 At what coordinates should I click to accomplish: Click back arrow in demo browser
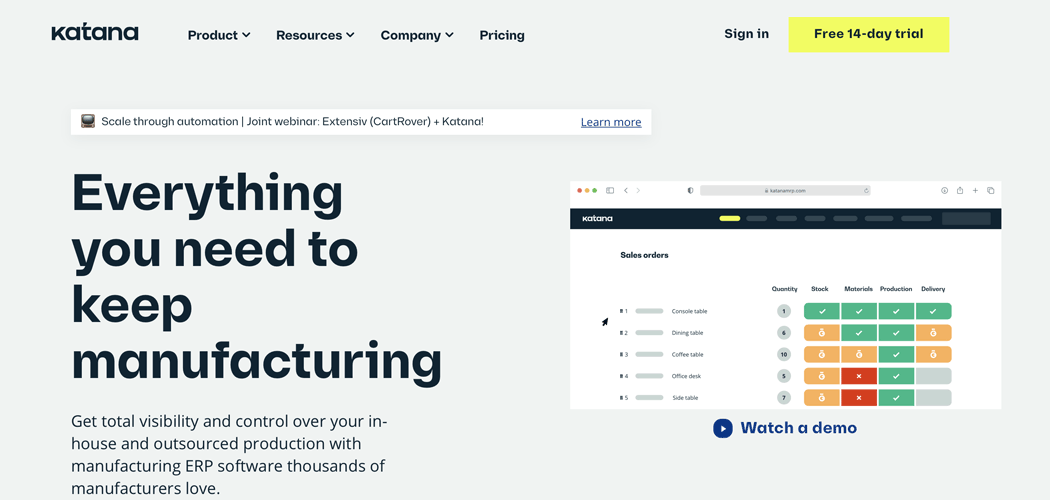click(x=626, y=190)
